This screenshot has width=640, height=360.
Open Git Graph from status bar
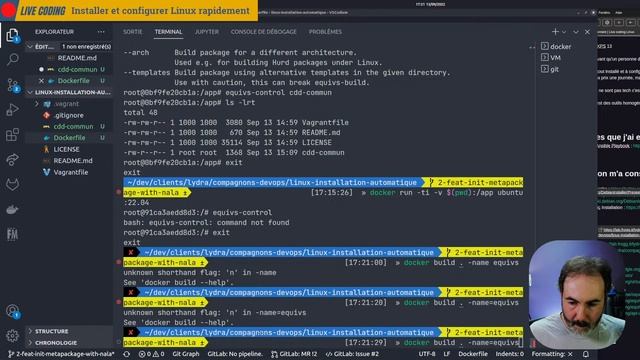186,354
